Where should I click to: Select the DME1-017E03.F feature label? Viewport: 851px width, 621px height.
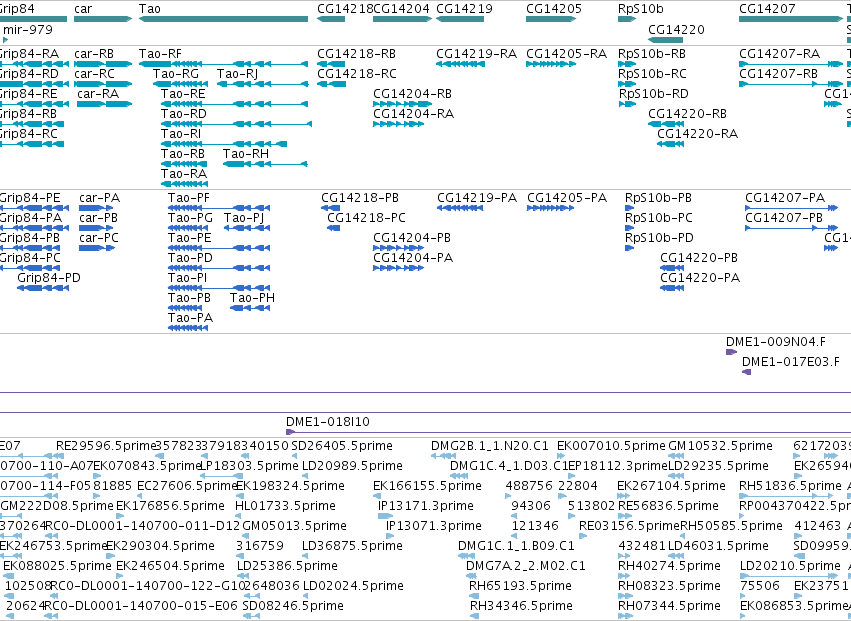tap(791, 362)
